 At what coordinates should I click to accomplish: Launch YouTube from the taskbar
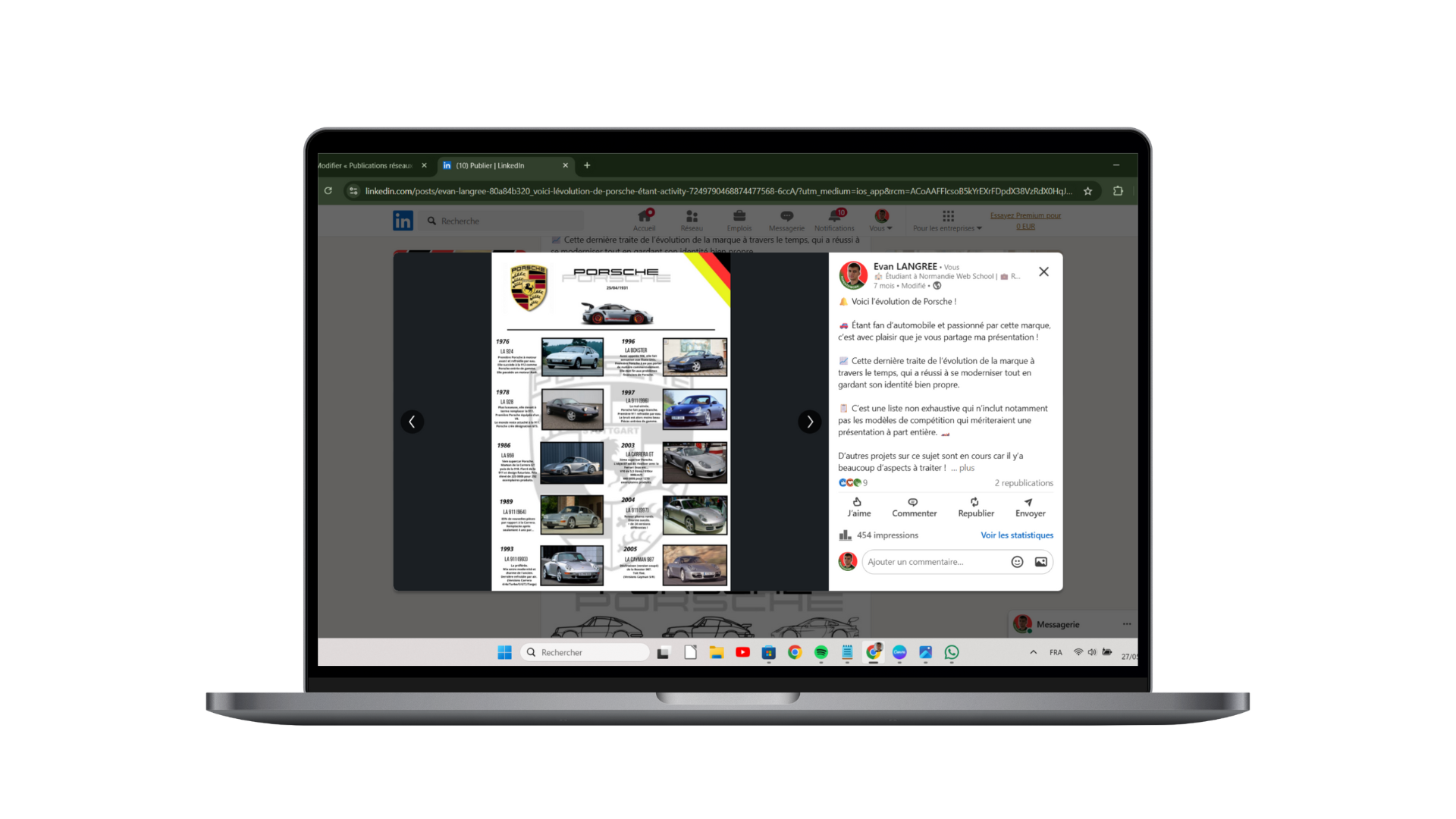pos(742,652)
